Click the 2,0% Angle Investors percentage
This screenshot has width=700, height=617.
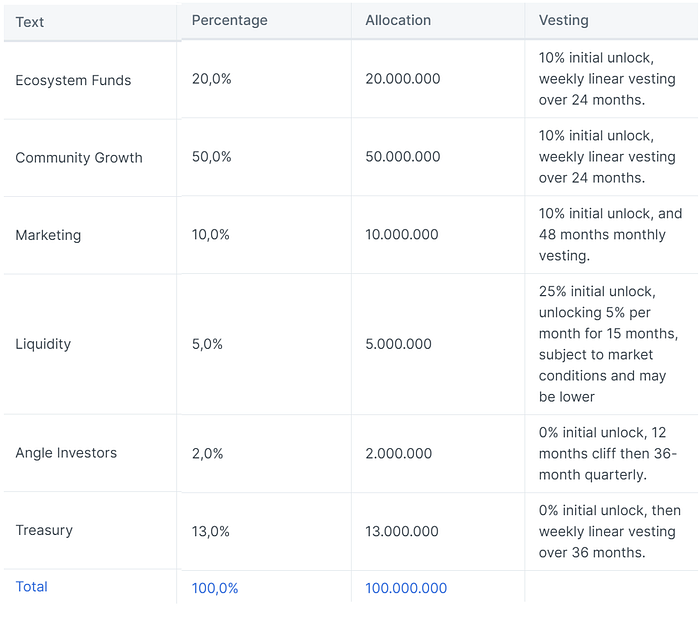click(x=207, y=453)
